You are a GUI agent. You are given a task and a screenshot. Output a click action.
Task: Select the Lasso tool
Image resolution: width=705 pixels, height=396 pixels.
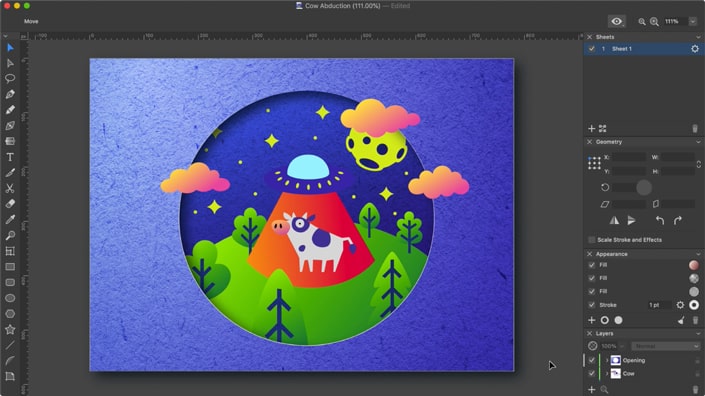click(x=10, y=79)
